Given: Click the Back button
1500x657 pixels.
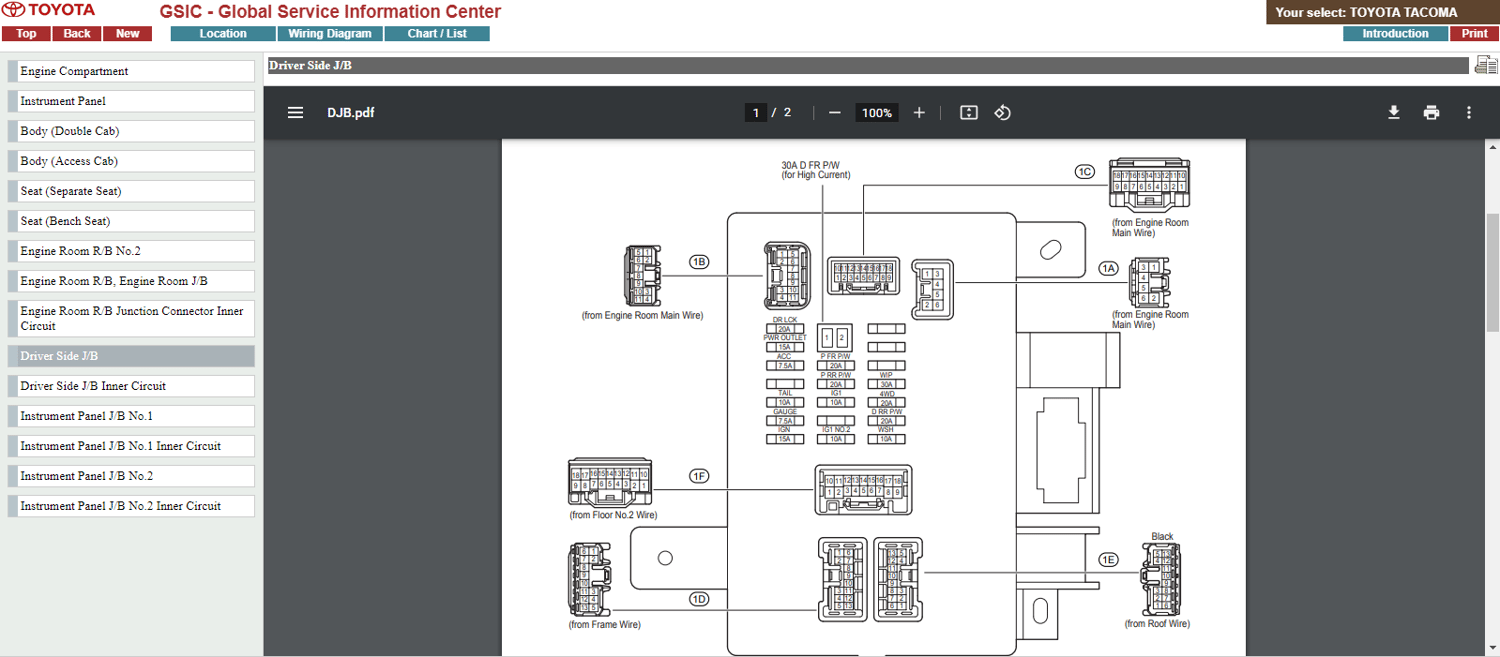Looking at the screenshot, I should pos(77,34).
